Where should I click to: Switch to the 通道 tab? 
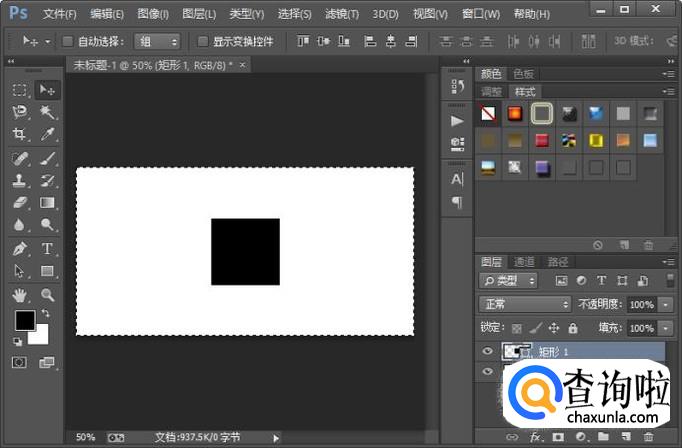point(524,262)
